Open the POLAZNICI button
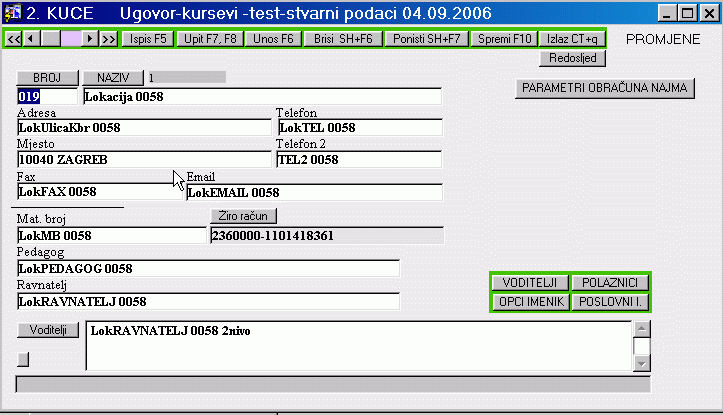 tap(610, 282)
